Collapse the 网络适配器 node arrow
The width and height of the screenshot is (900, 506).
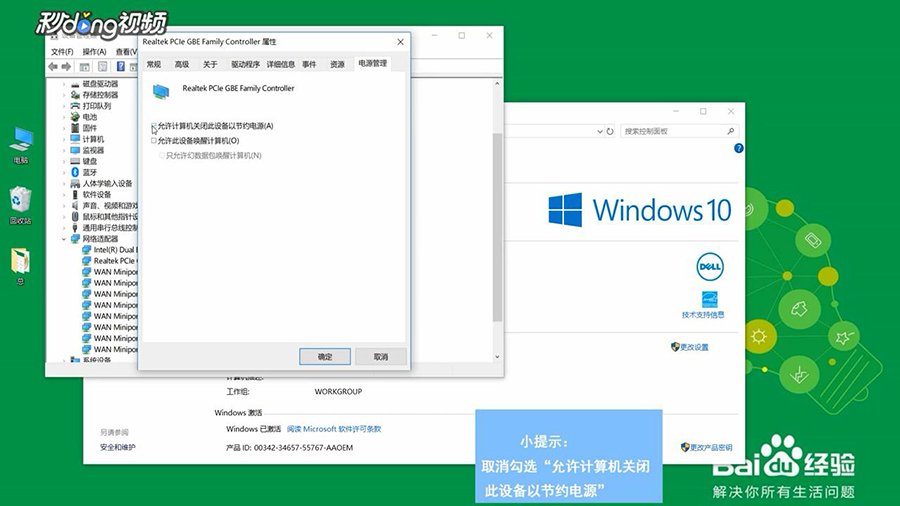pyautogui.click(x=64, y=239)
